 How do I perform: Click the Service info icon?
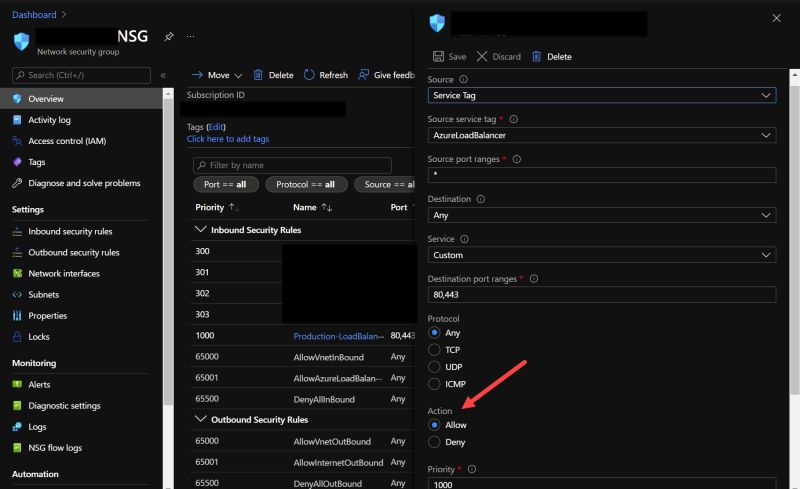464,239
